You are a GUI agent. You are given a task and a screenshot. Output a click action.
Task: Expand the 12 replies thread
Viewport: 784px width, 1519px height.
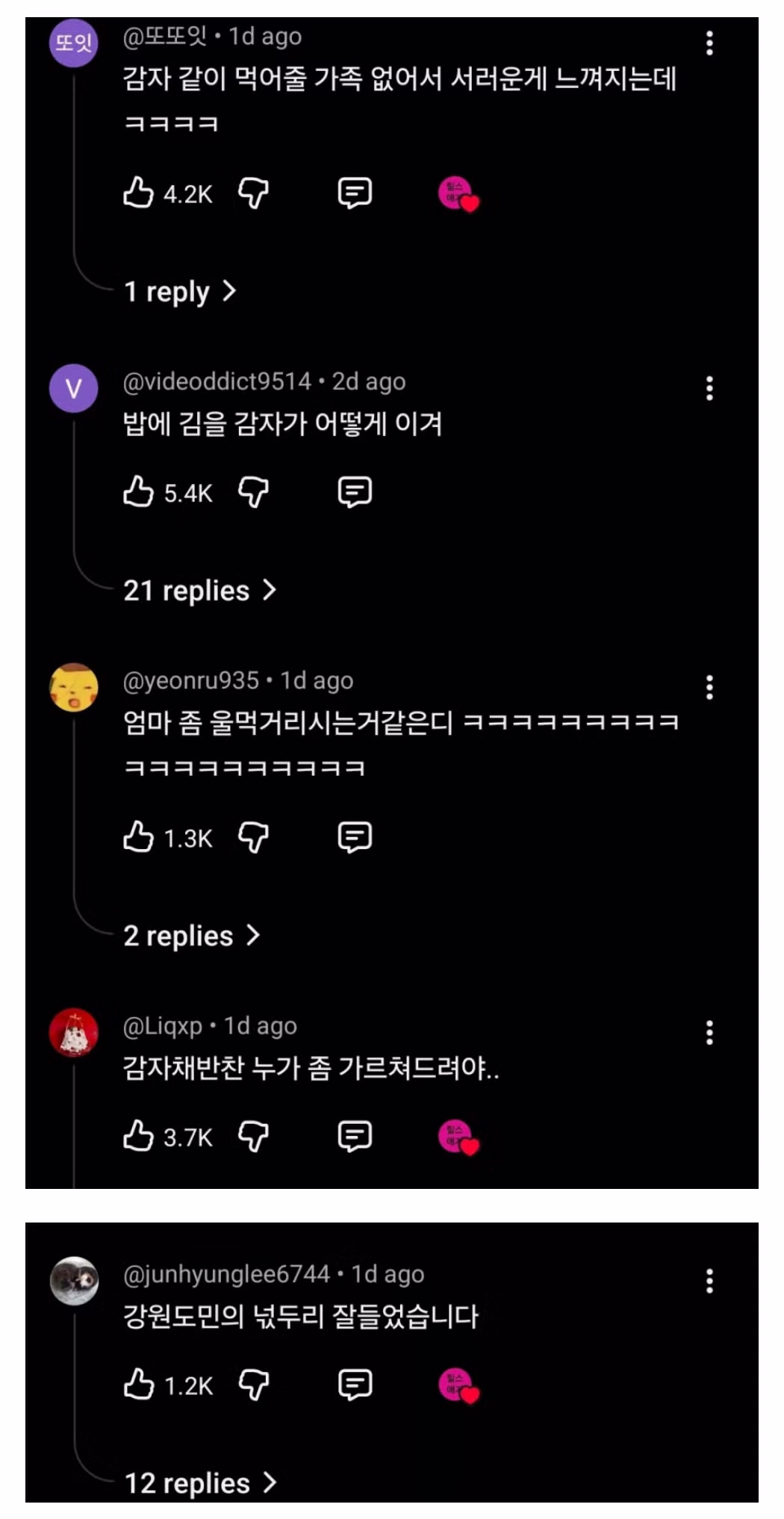tap(199, 1483)
